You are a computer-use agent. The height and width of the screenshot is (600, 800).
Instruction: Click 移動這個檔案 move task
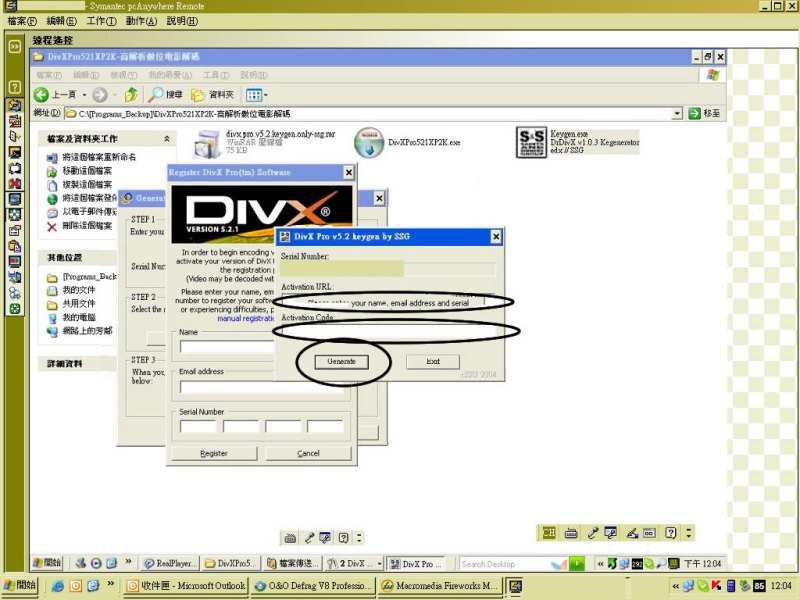[x=79, y=171]
